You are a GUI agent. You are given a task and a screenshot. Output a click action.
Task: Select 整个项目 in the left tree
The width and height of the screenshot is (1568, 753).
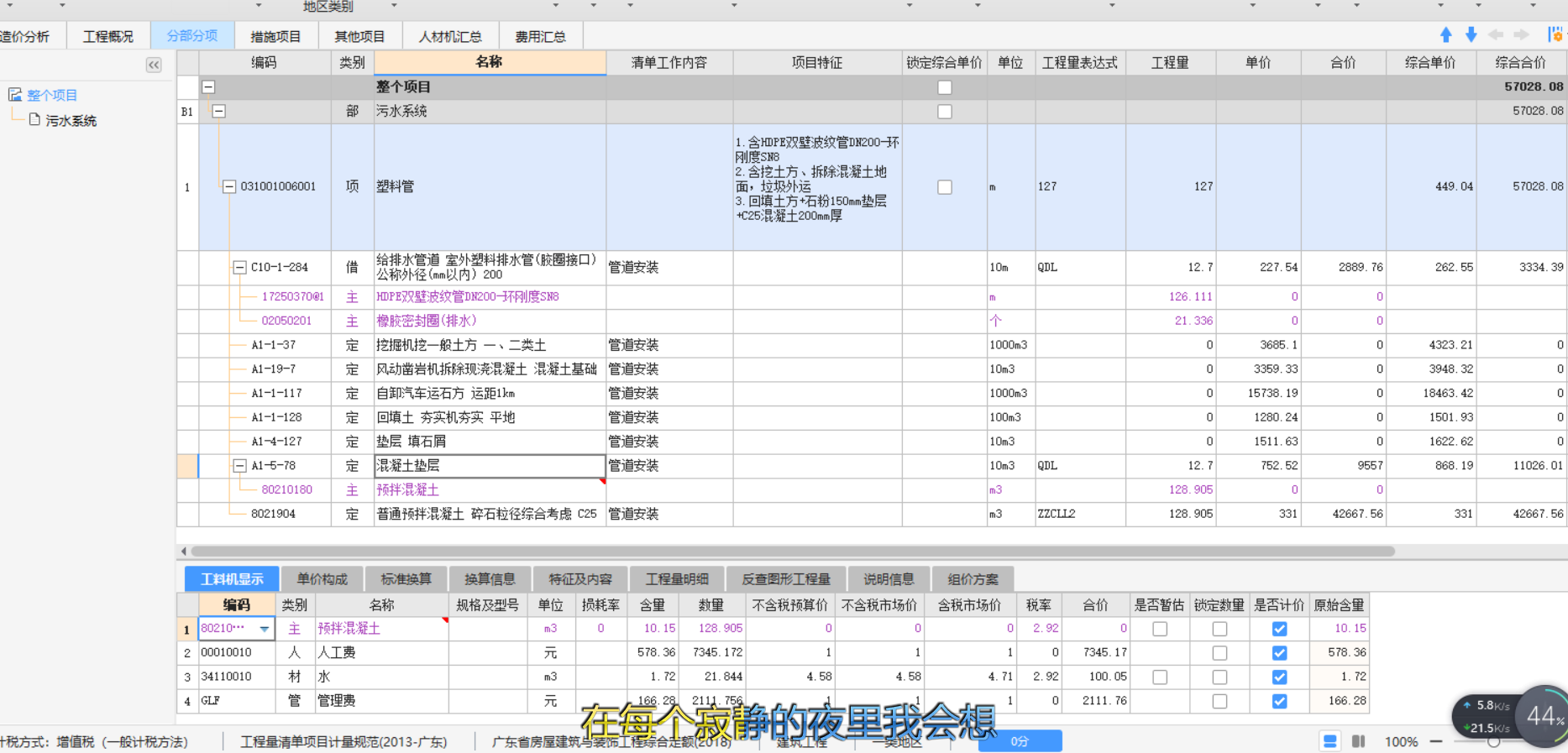tap(52, 96)
